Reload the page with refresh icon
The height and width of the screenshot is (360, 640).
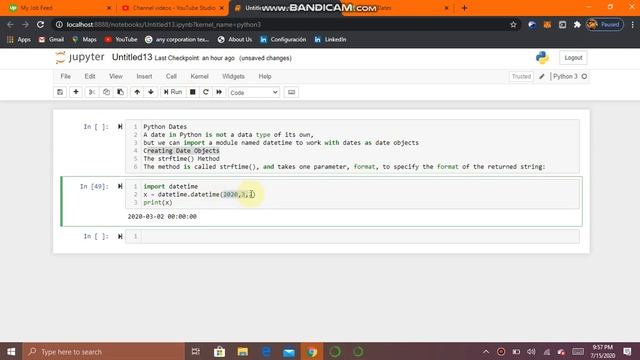click(x=40, y=24)
